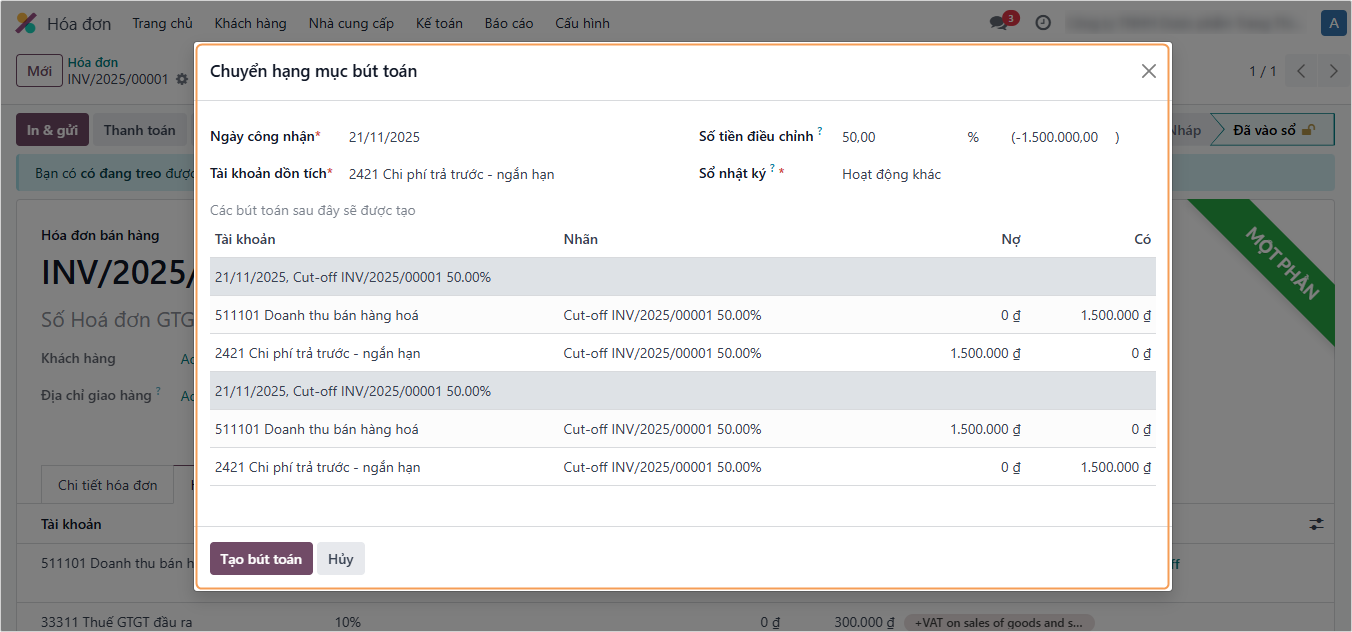Click the invoice settings gear icon
Screen dimensions: 1352x632
pos(182,79)
